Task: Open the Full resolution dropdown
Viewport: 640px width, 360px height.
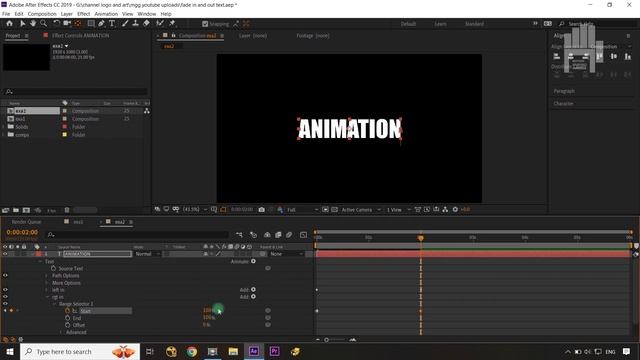Action: point(302,209)
